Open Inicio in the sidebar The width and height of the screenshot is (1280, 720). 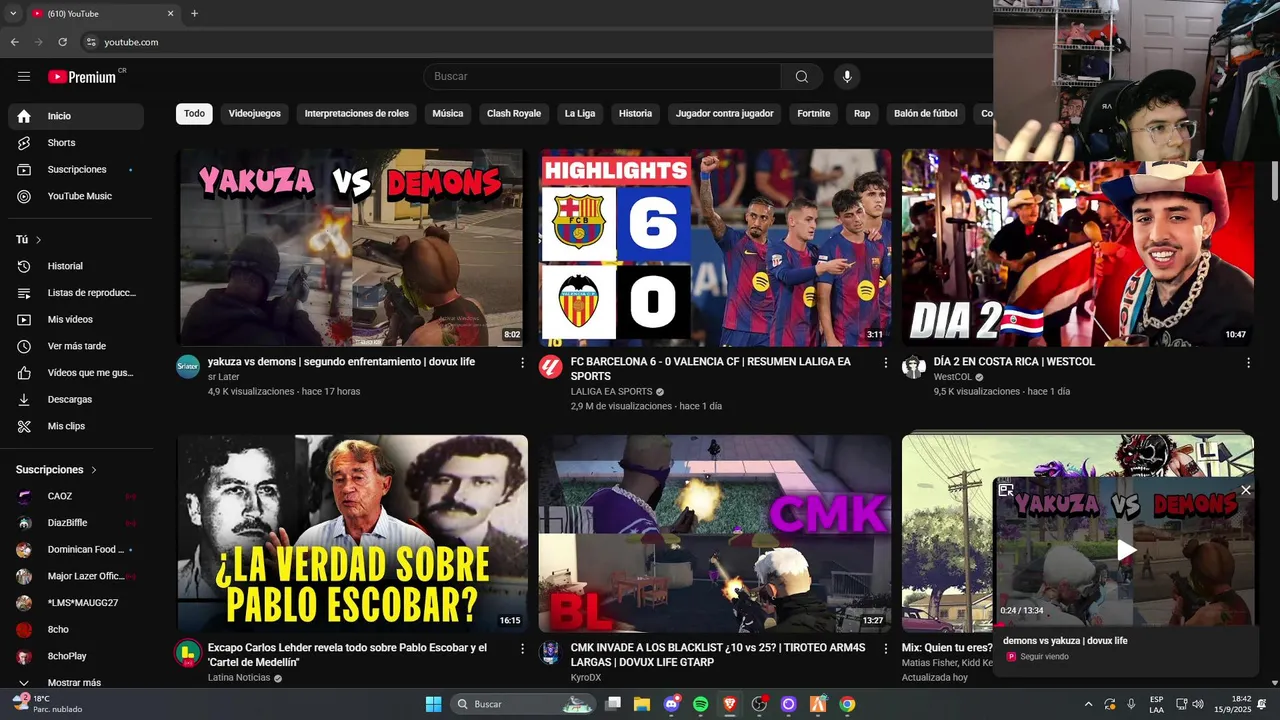(76, 116)
